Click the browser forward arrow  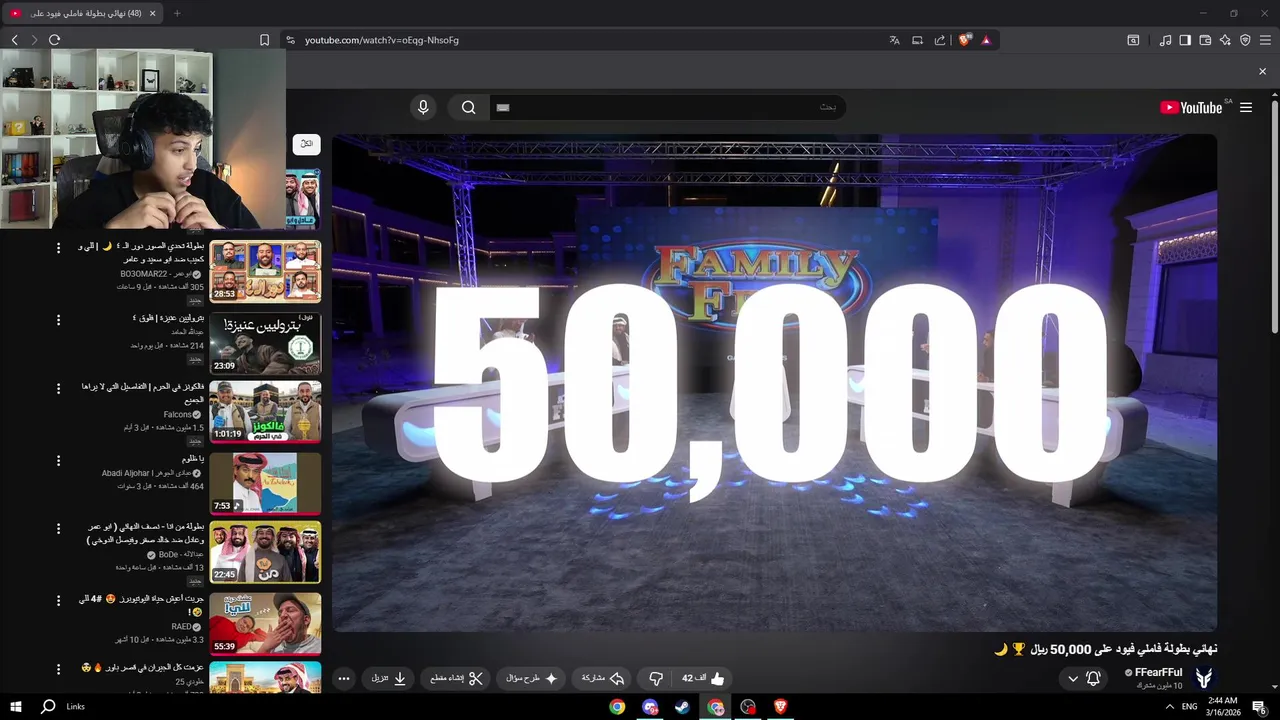pyautogui.click(x=34, y=40)
